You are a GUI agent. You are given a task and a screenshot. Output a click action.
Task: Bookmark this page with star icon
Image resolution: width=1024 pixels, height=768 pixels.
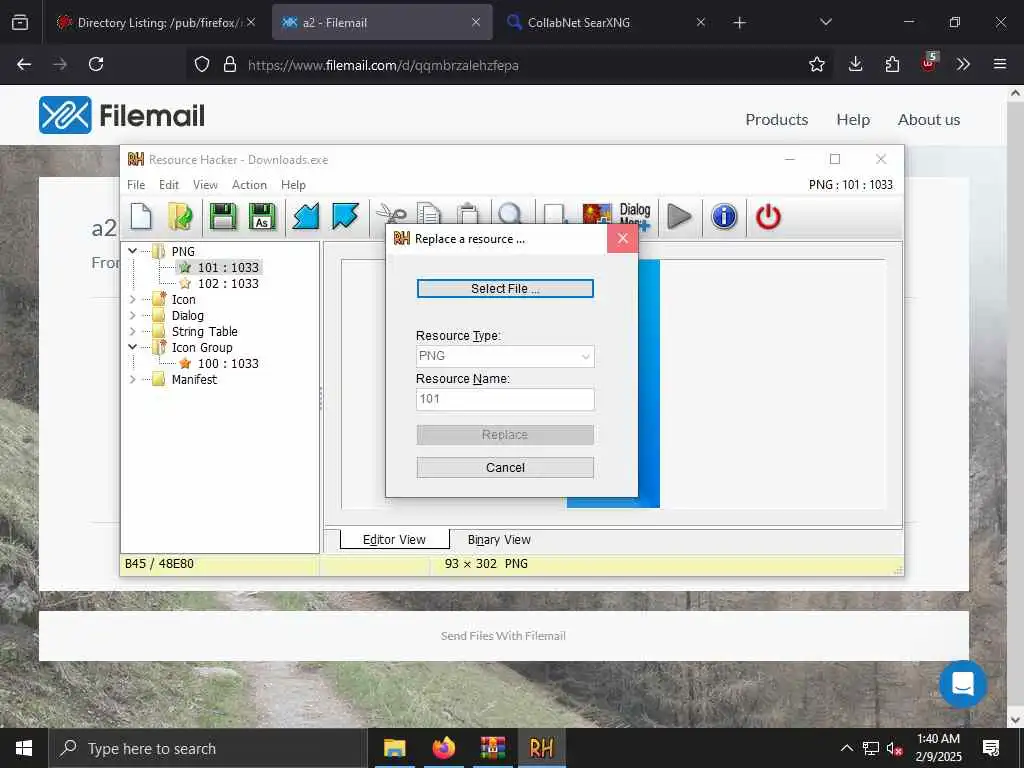(816, 64)
